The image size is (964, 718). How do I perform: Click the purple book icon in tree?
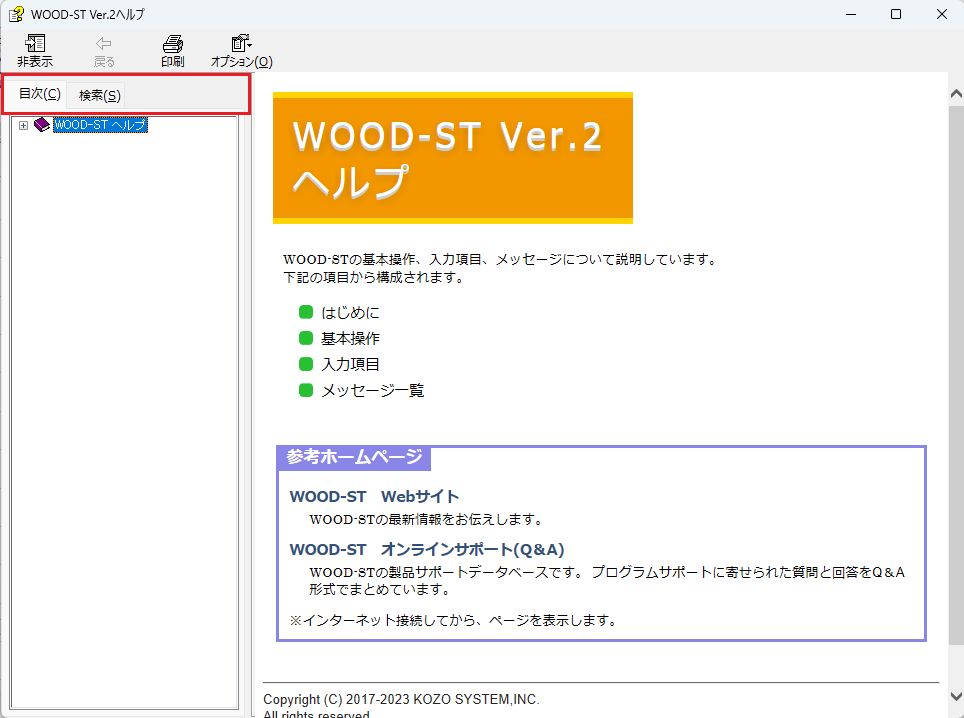[x=41, y=125]
